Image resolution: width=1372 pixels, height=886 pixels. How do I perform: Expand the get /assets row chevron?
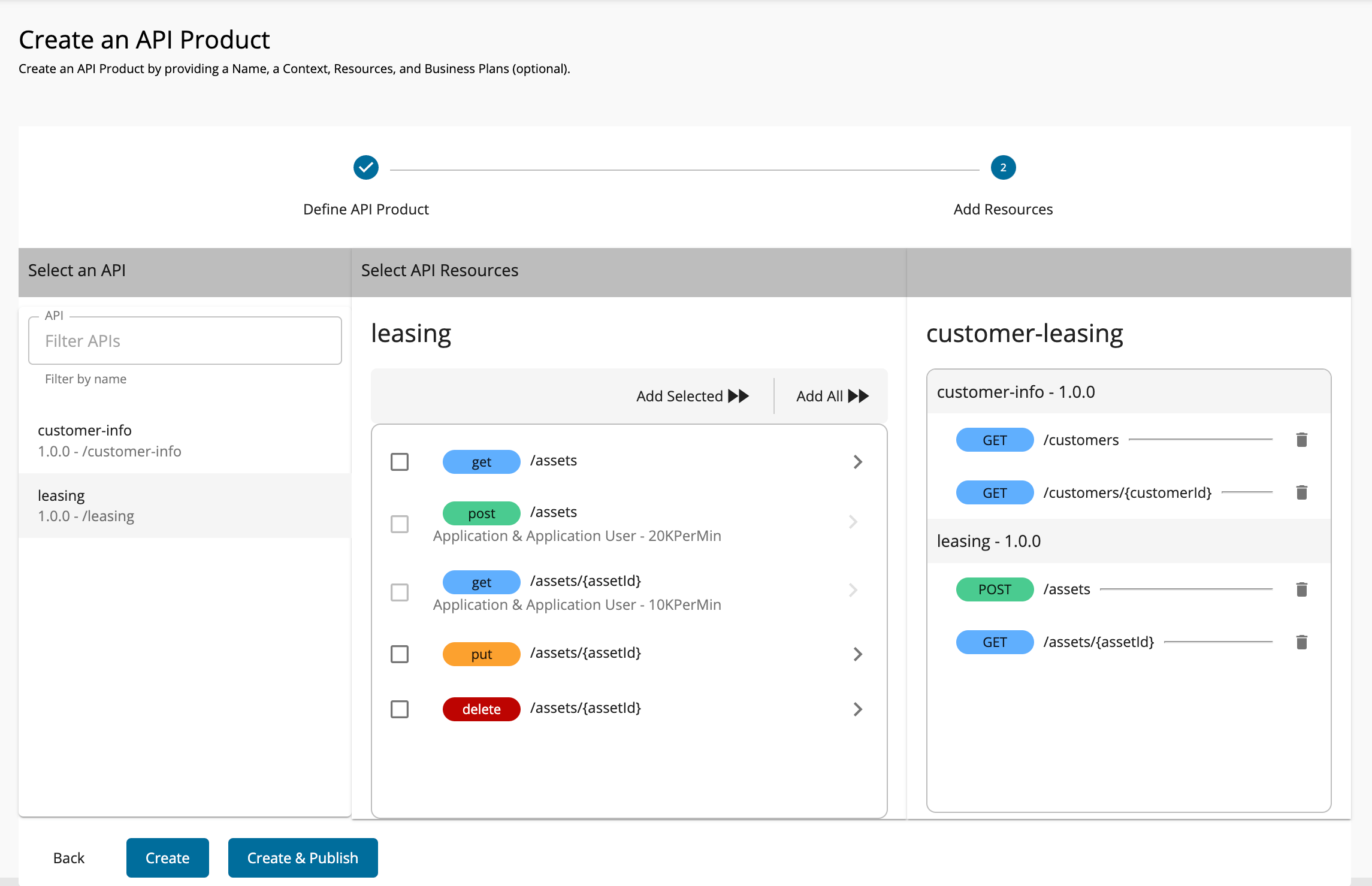coord(857,462)
